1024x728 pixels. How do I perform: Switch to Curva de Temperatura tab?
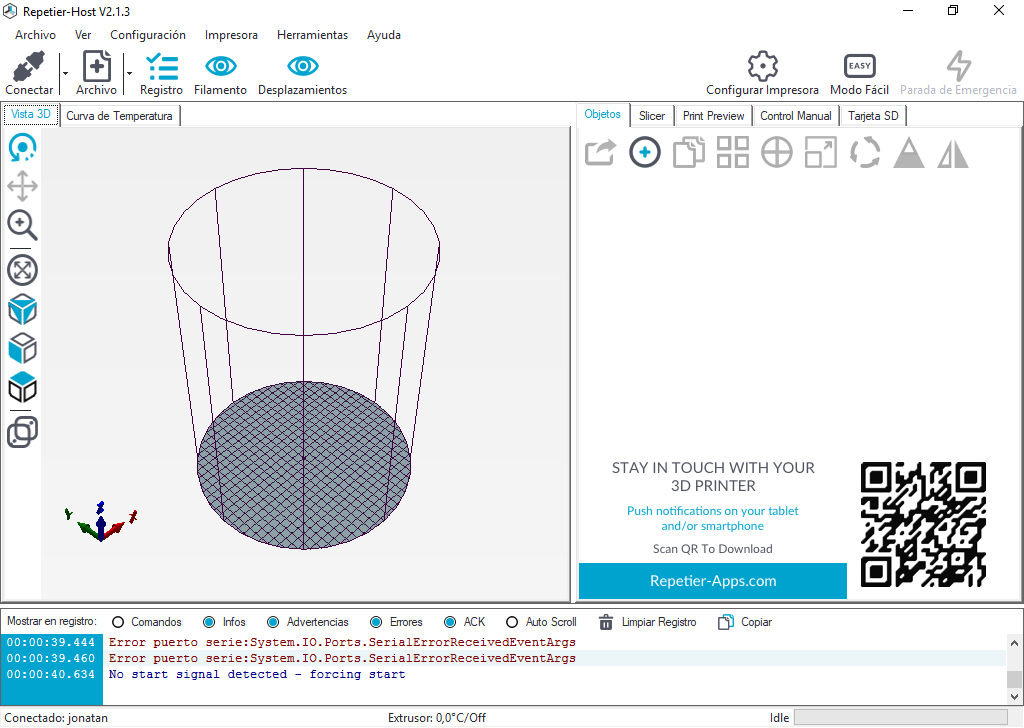(x=119, y=116)
